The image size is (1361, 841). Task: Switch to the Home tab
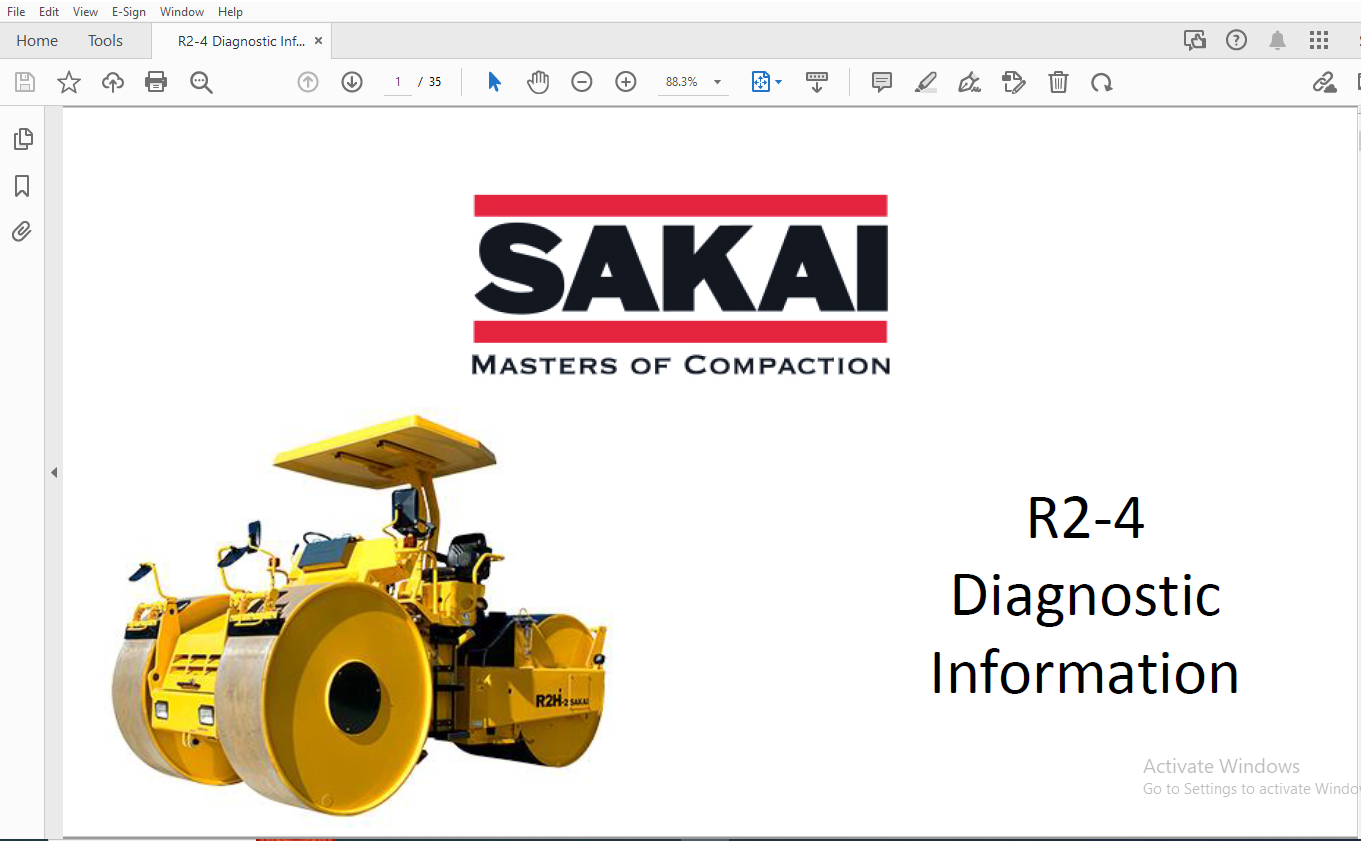tap(37, 41)
